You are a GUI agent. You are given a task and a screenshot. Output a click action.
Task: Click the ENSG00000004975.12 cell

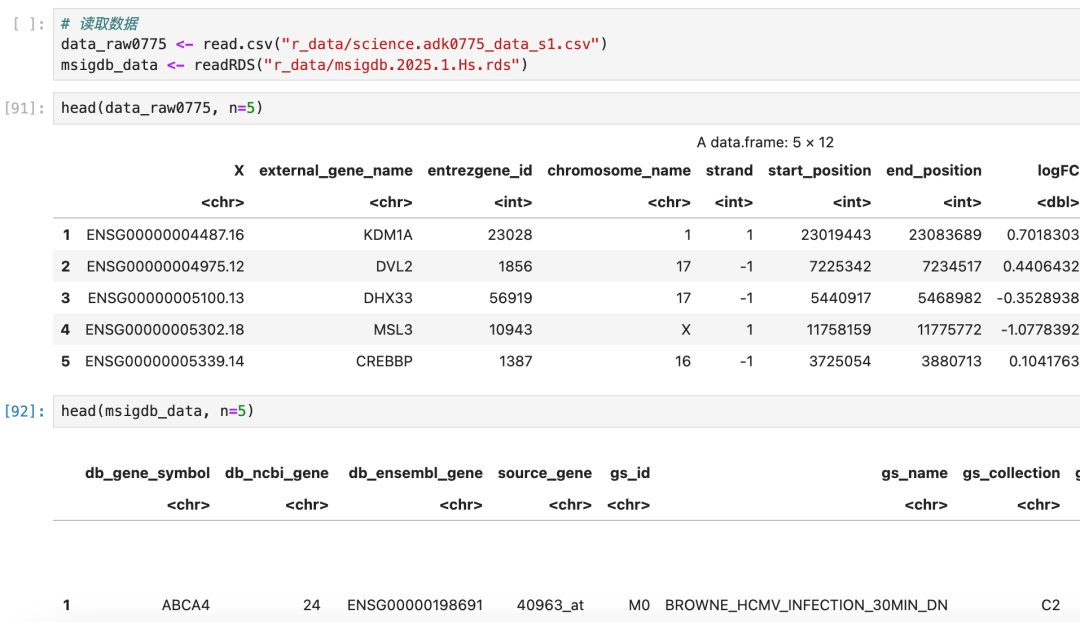point(165,267)
